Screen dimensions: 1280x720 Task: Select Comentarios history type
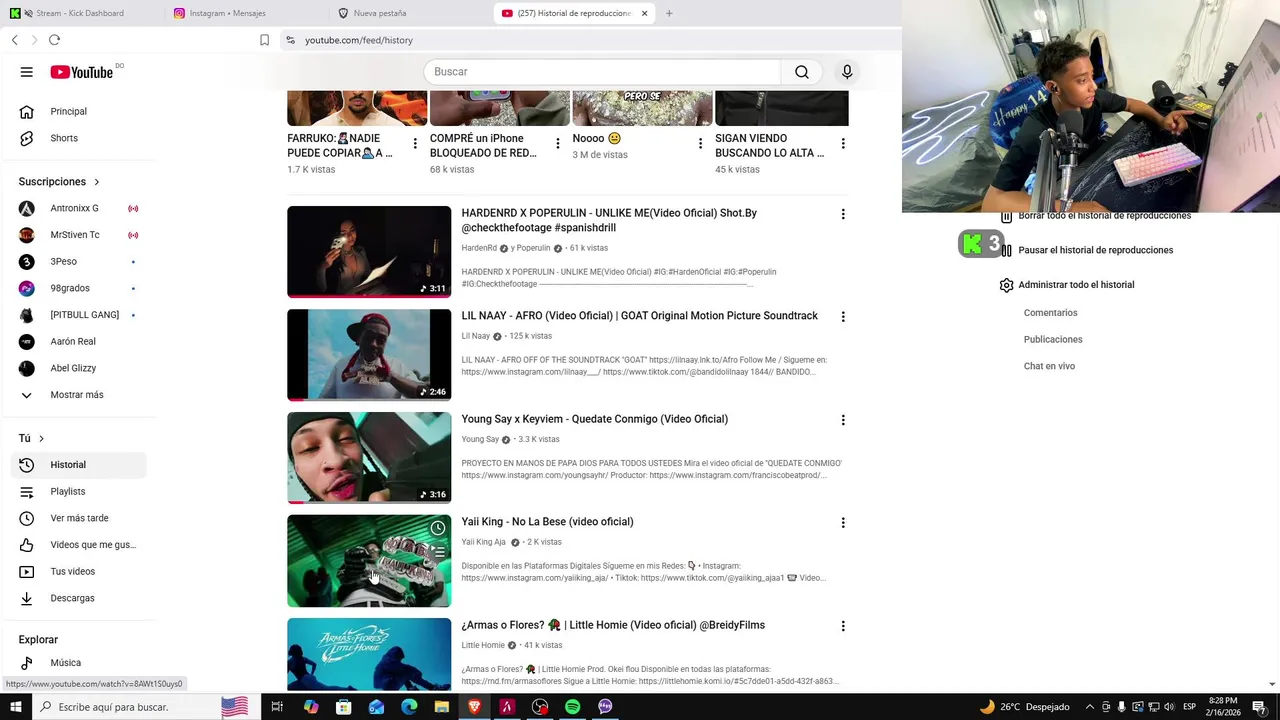1050,313
